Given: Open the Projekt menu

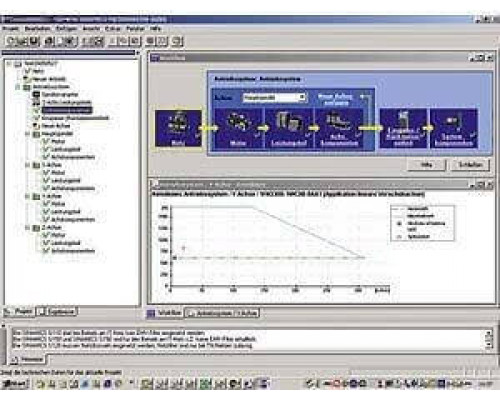Looking at the screenshot, I should pyautogui.click(x=11, y=29).
